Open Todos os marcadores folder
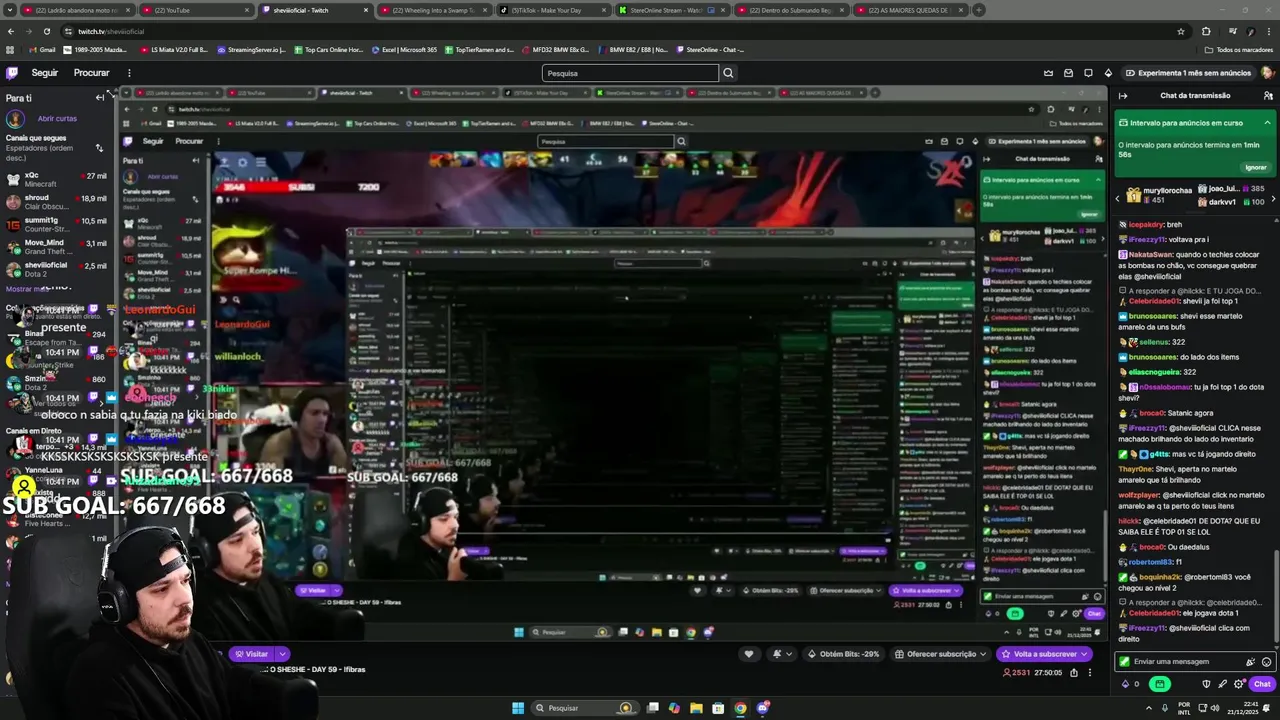This screenshot has height=720, width=1280. click(1239, 49)
